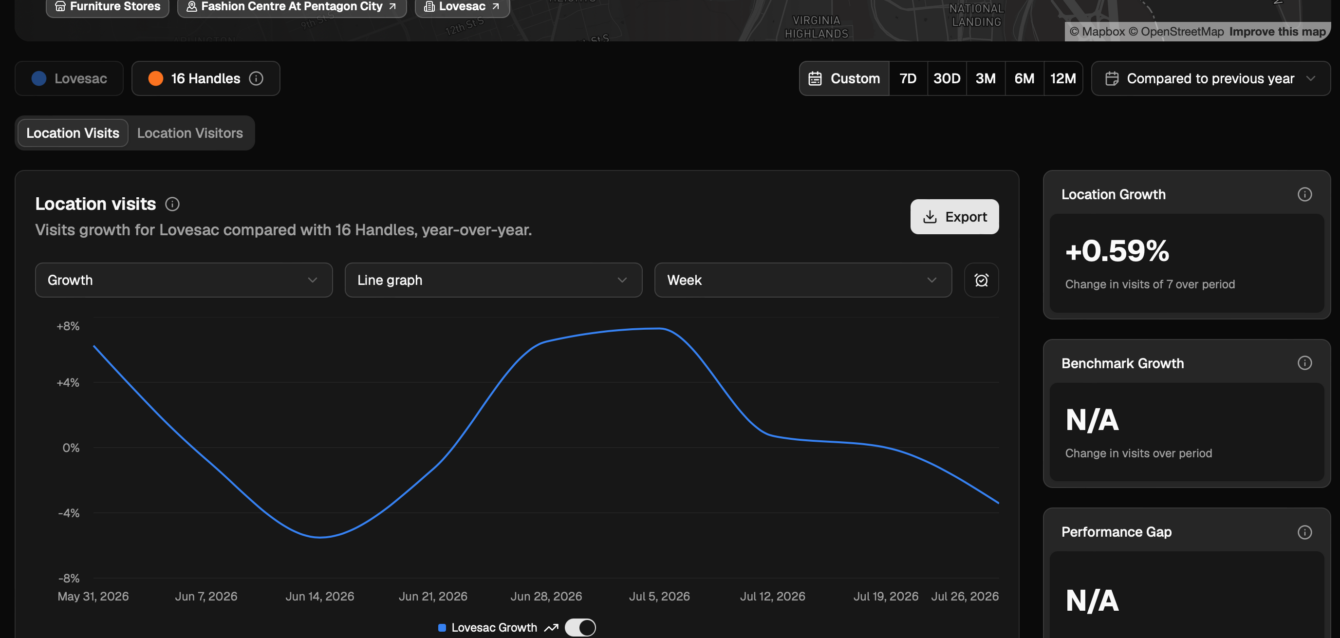Click the calendar icon in comparison dropdown
Image resolution: width=1340 pixels, height=638 pixels.
coord(1111,79)
